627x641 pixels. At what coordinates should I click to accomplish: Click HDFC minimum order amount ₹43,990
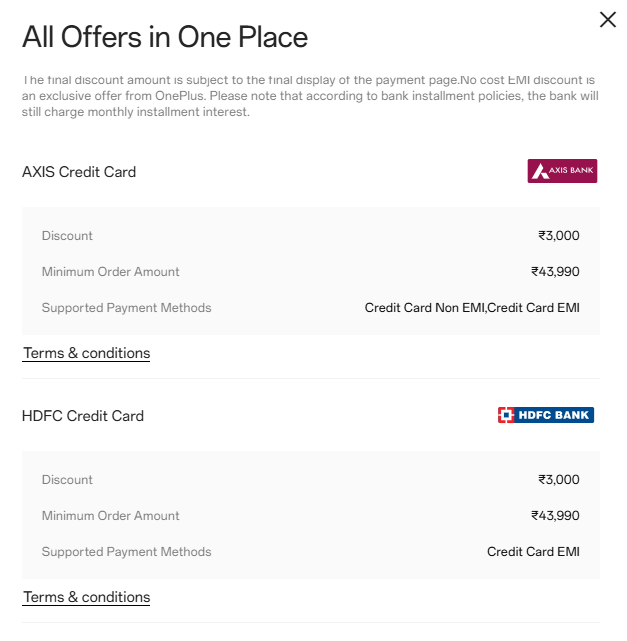point(555,516)
